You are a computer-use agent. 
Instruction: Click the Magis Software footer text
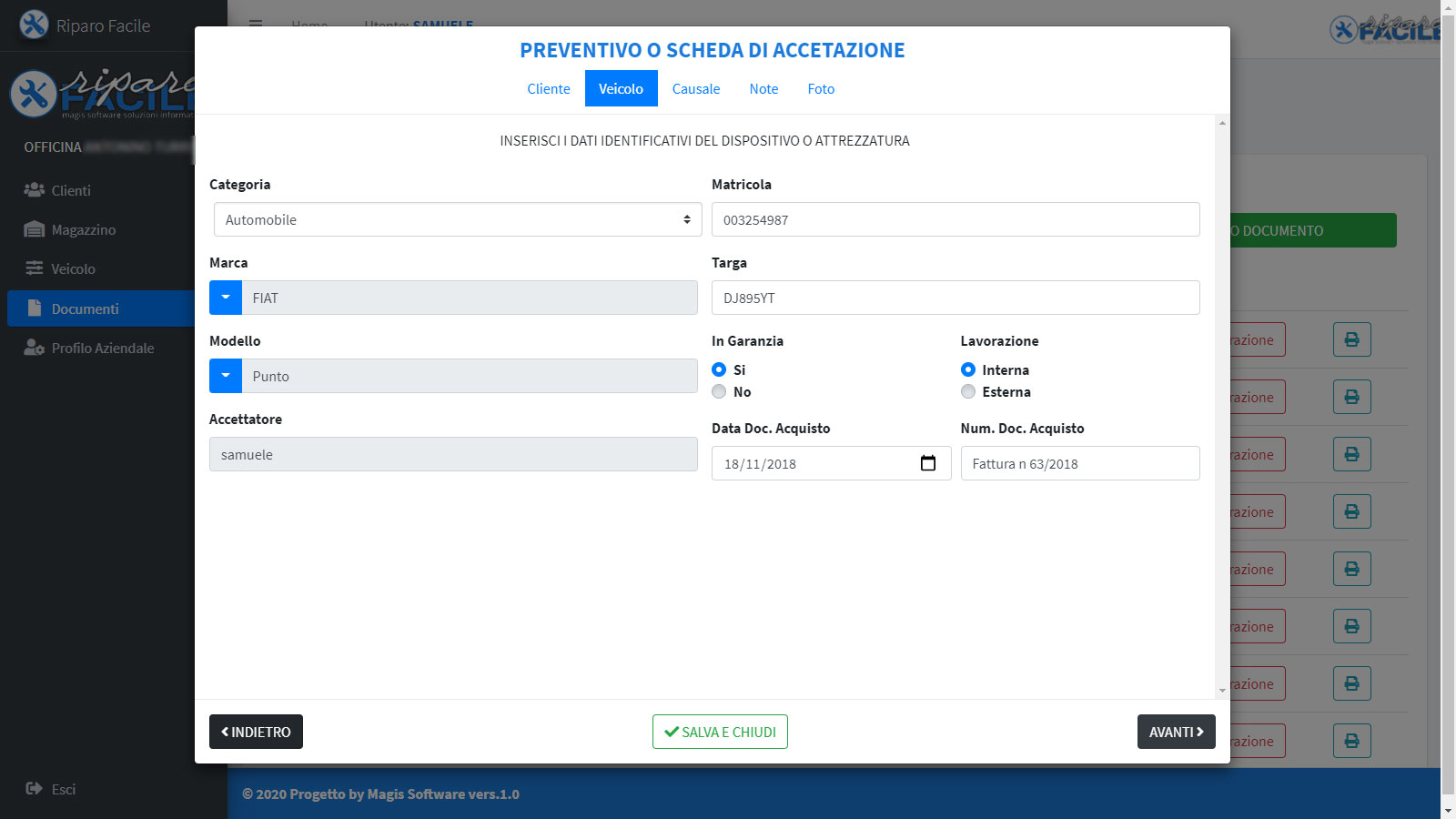pos(380,794)
